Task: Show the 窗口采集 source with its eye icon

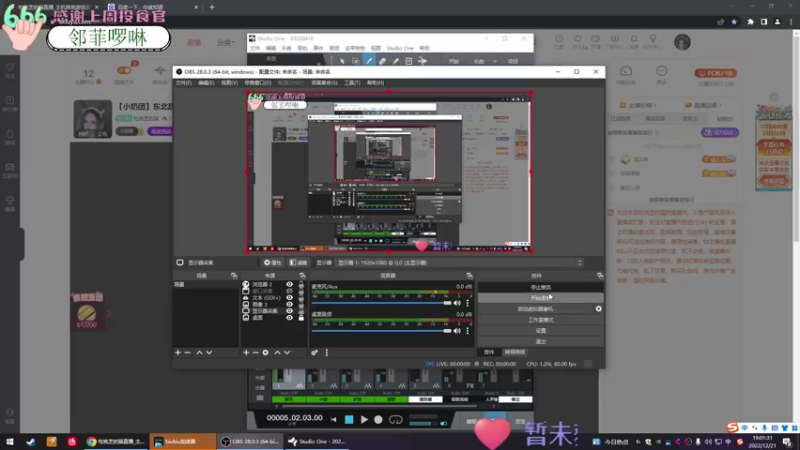Action: (289, 291)
